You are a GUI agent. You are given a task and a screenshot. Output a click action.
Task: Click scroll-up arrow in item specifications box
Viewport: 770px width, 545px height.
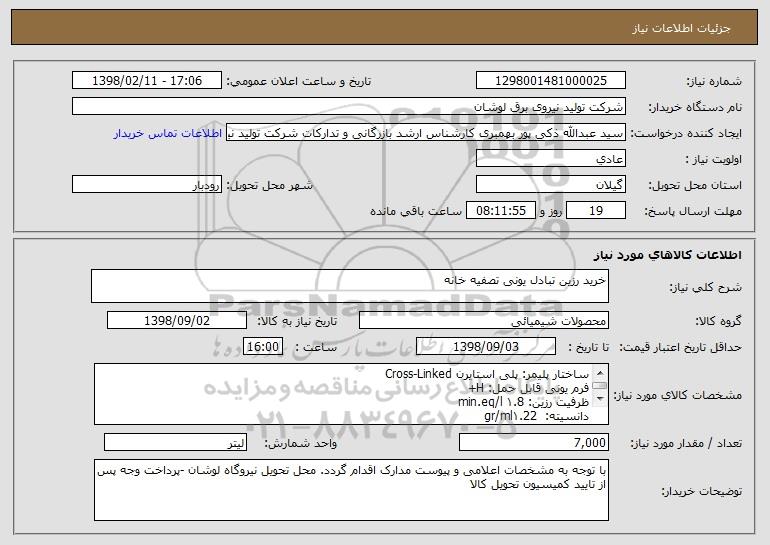coord(600,372)
